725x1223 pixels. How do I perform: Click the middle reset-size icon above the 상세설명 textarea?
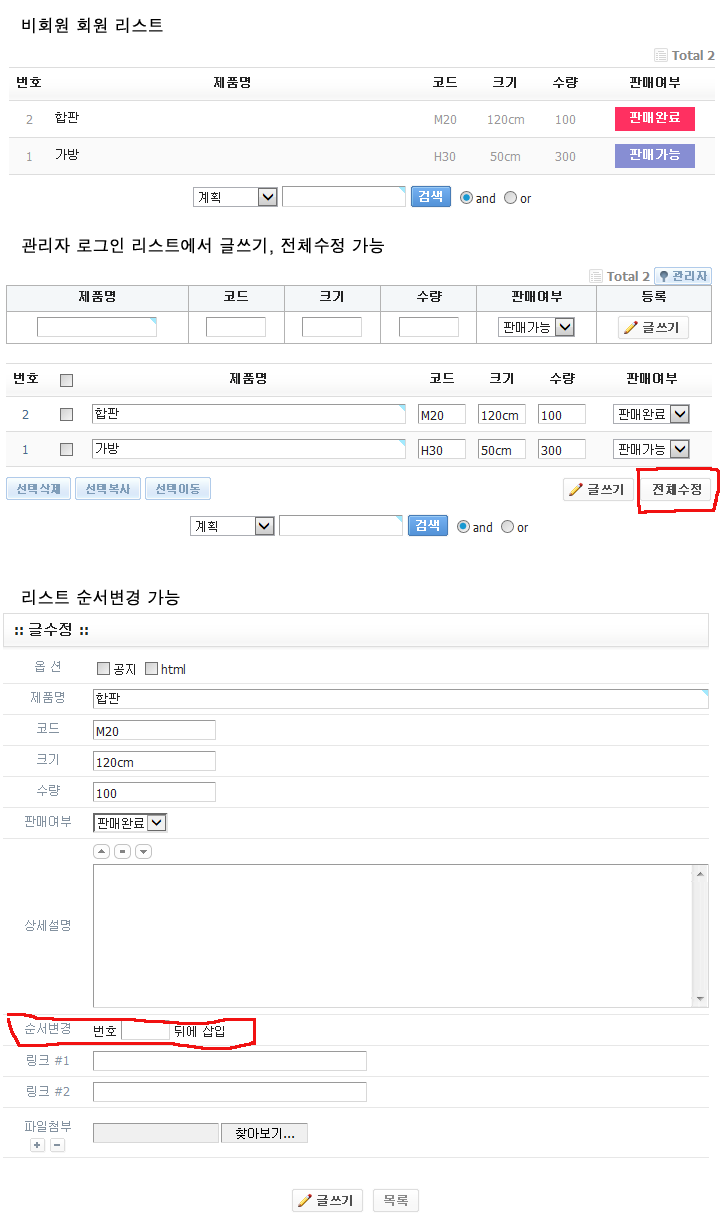[122, 852]
